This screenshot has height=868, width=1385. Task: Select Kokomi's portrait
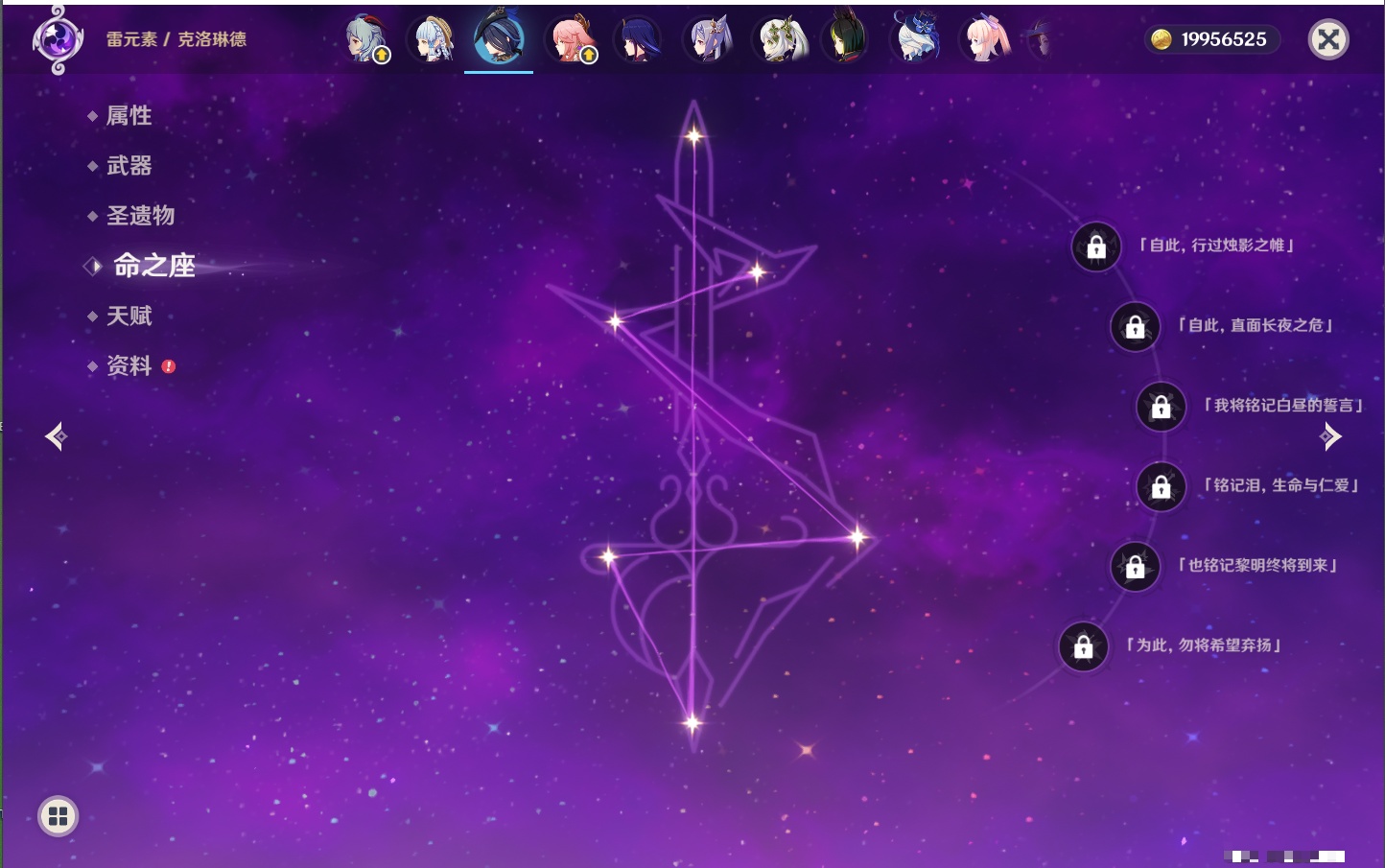(x=986, y=39)
